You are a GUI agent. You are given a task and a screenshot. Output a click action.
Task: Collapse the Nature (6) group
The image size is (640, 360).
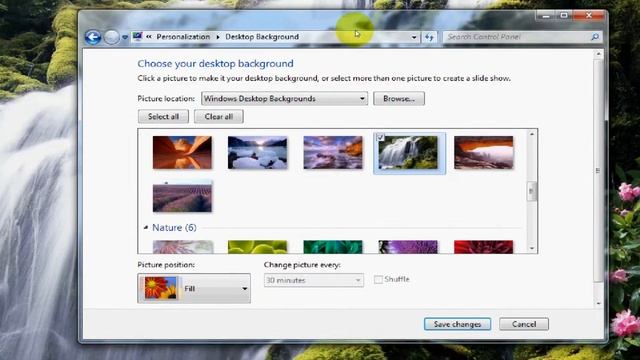pyautogui.click(x=146, y=227)
